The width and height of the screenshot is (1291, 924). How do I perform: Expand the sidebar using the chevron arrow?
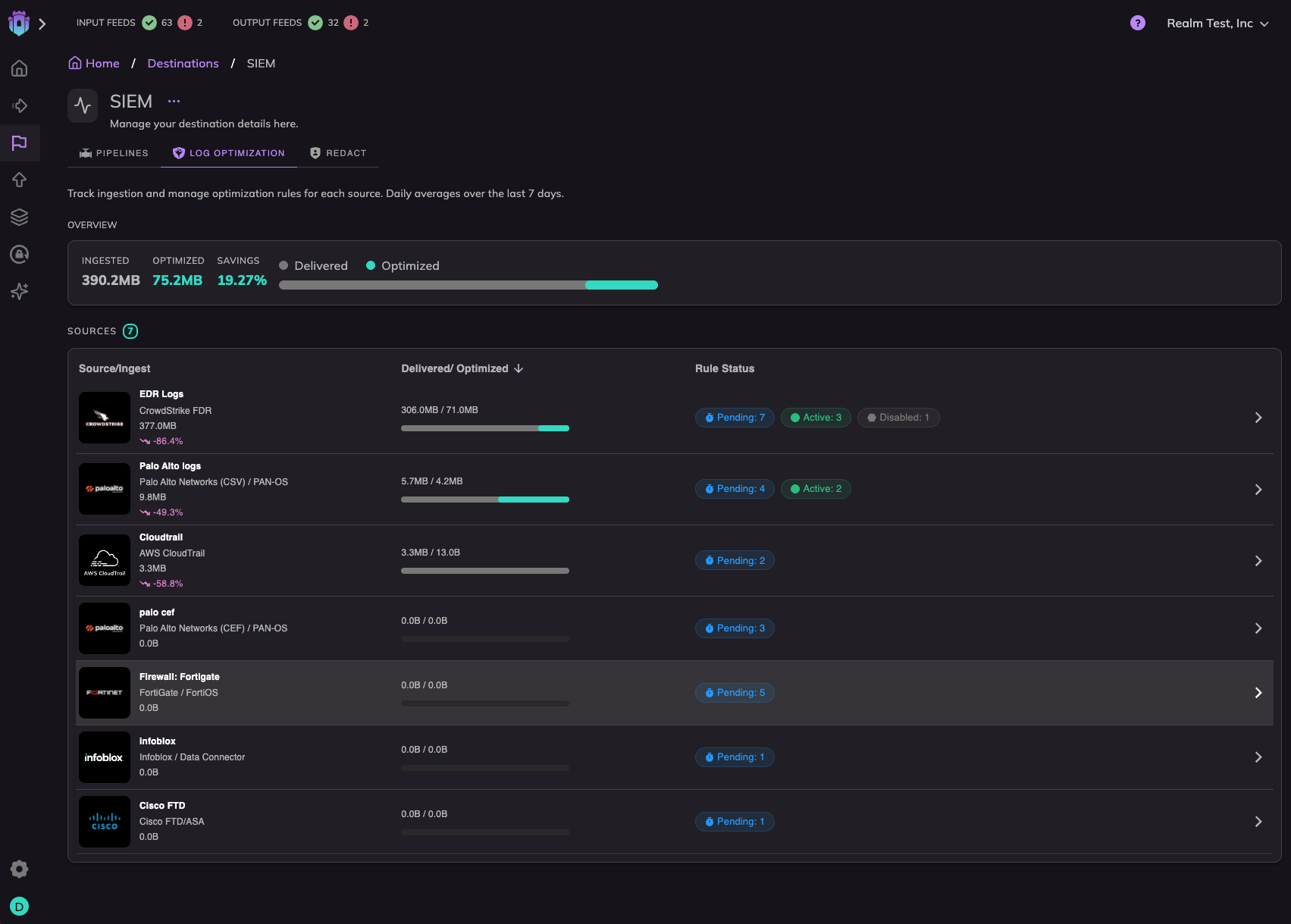point(42,24)
